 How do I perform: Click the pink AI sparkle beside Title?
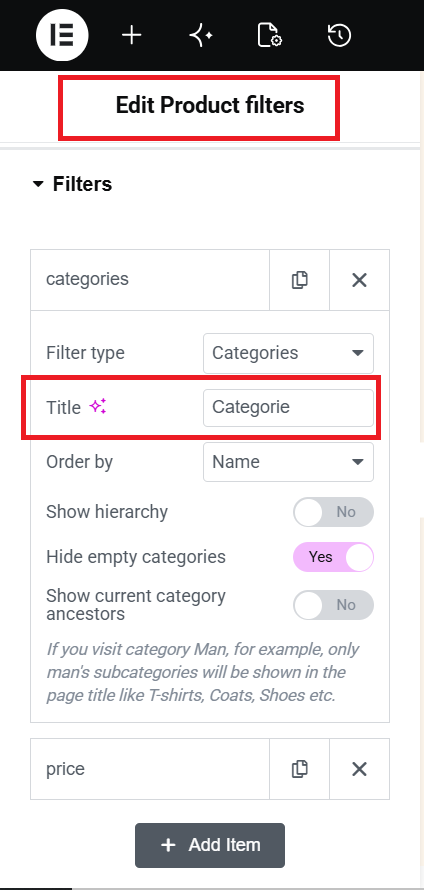tap(98, 406)
